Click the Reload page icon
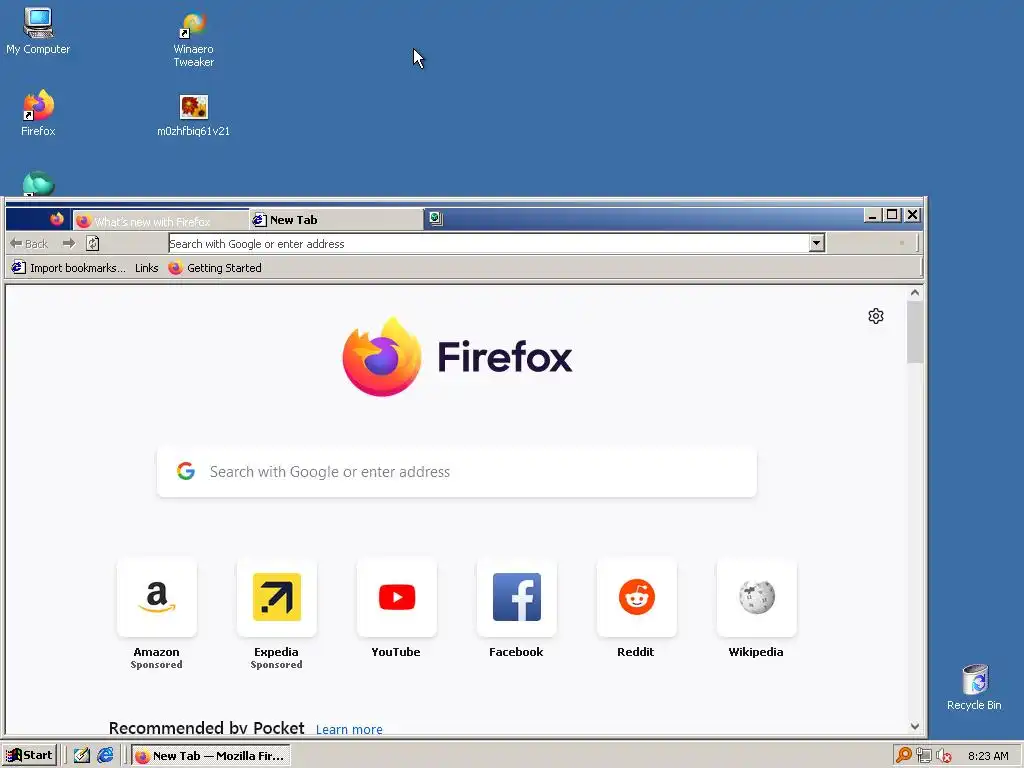This screenshot has width=1024, height=768. point(93,244)
